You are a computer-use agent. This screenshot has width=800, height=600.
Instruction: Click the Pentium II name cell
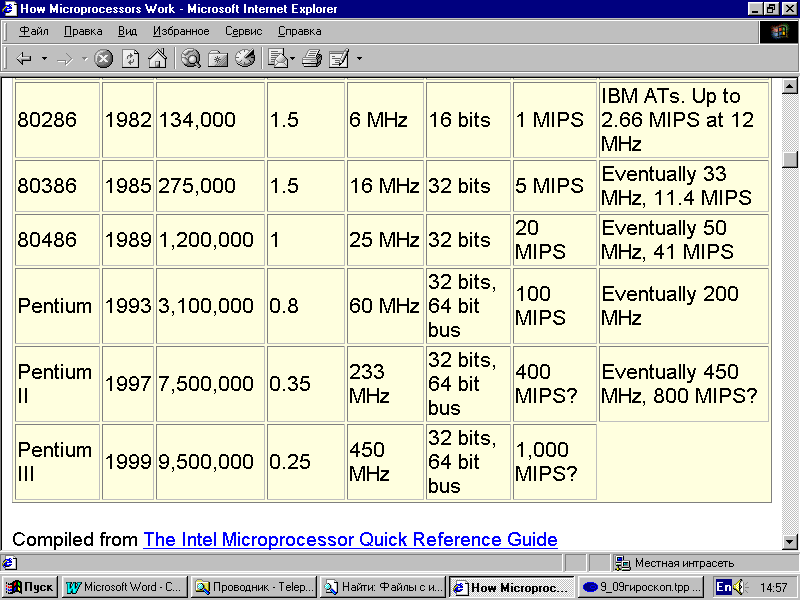(x=57, y=384)
